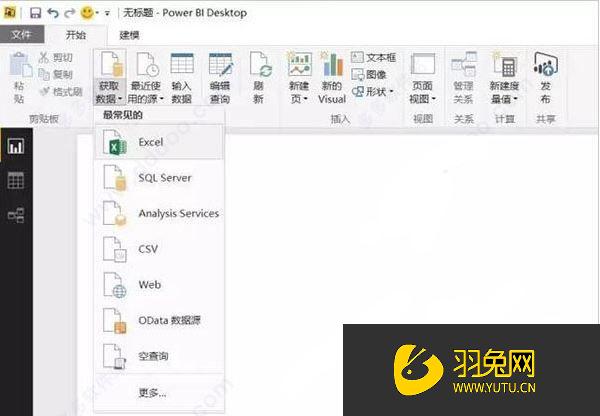Click the Save icon in title bar

click(x=35, y=13)
